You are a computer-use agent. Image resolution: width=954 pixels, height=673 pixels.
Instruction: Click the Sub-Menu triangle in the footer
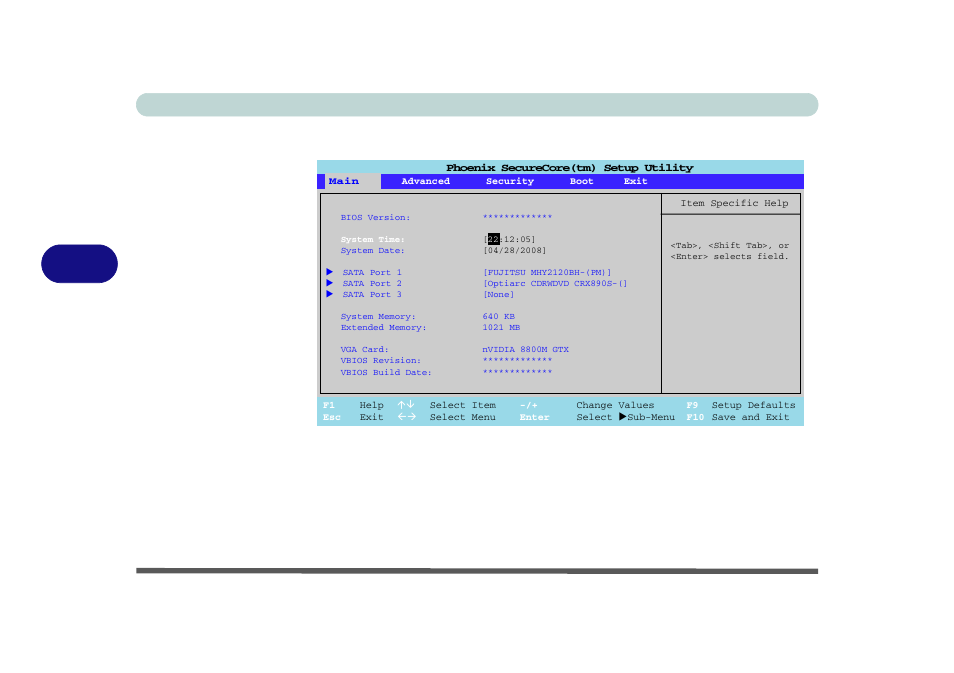click(622, 417)
